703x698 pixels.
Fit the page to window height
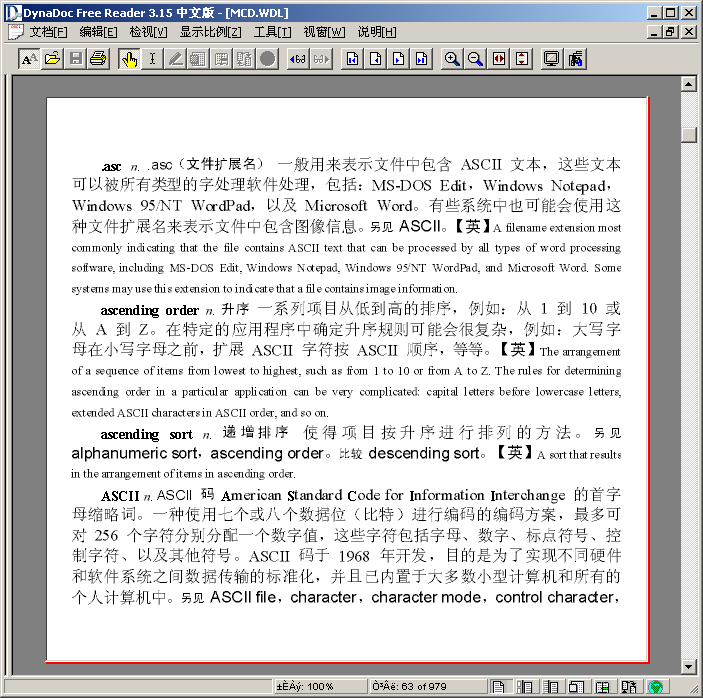coord(522,59)
